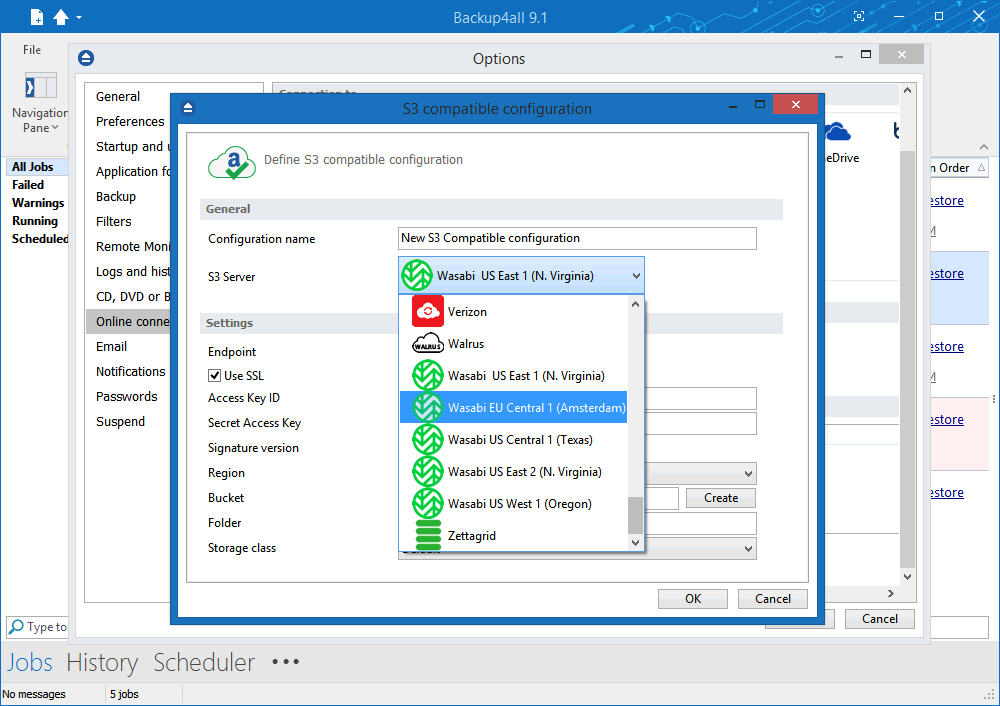Open Preferences options page
This screenshot has height=706, width=1000.
[130, 122]
